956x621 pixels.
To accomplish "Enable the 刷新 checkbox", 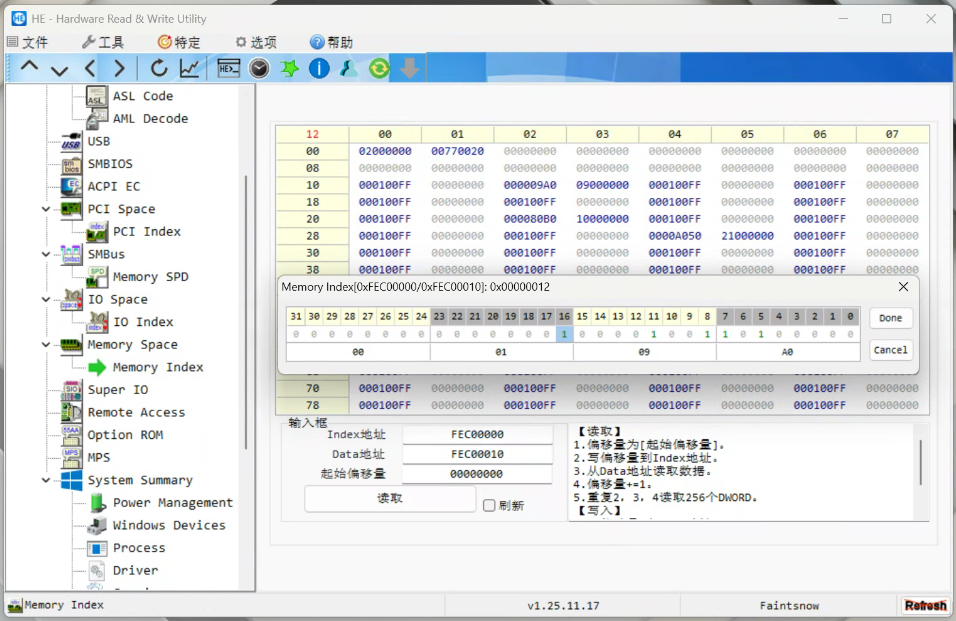I will pyautogui.click(x=489, y=505).
